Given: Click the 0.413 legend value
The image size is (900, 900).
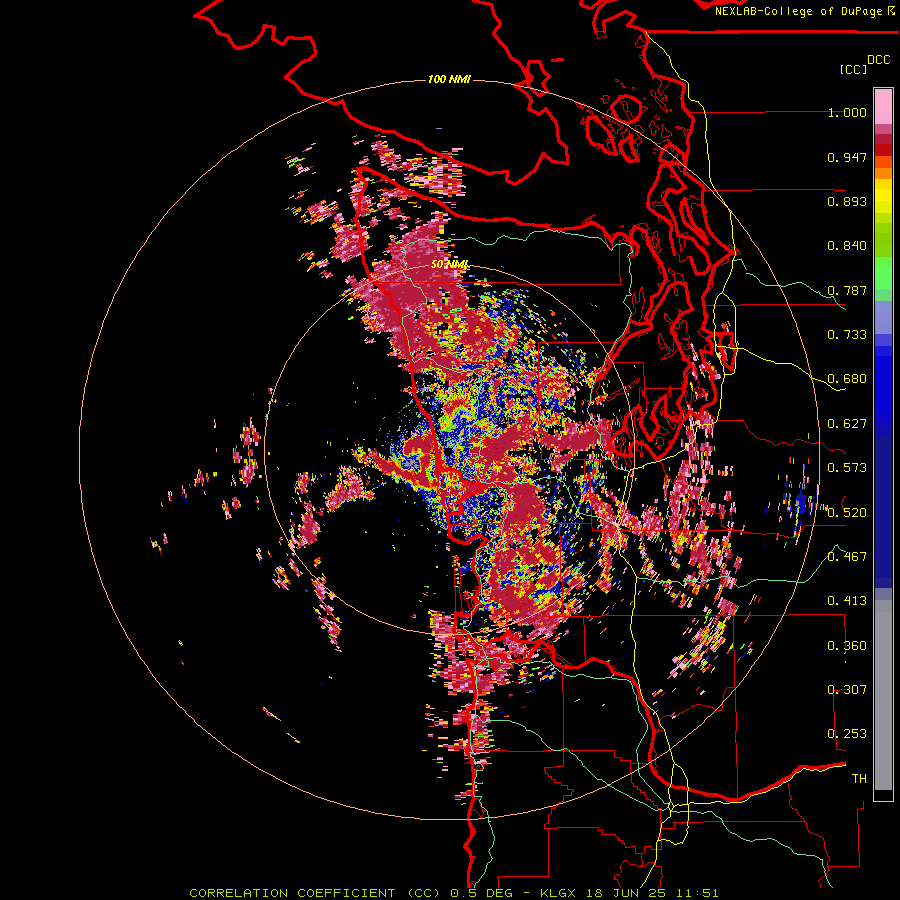Looking at the screenshot, I should pos(847,601).
